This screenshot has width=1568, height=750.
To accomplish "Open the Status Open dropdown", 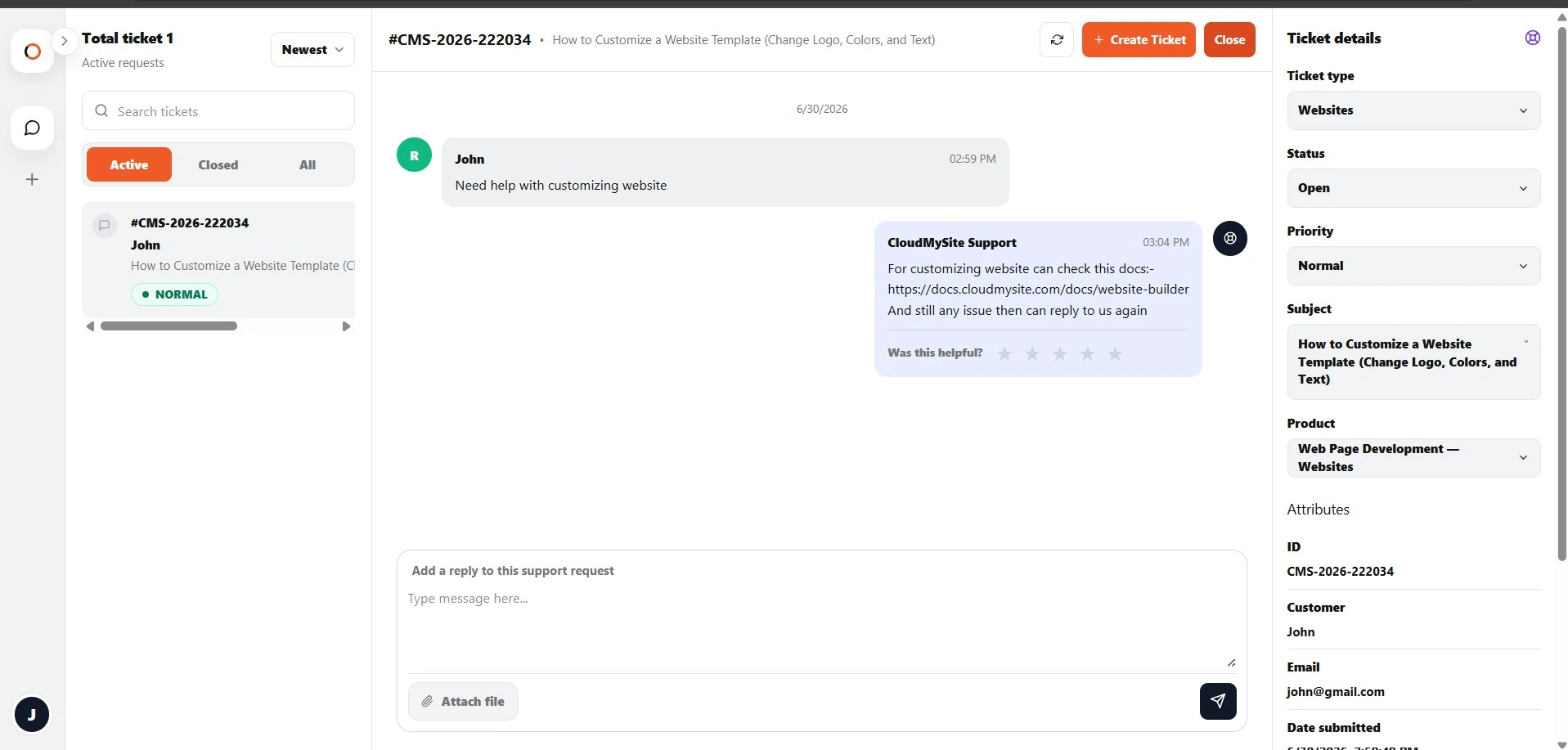I will (1413, 188).
